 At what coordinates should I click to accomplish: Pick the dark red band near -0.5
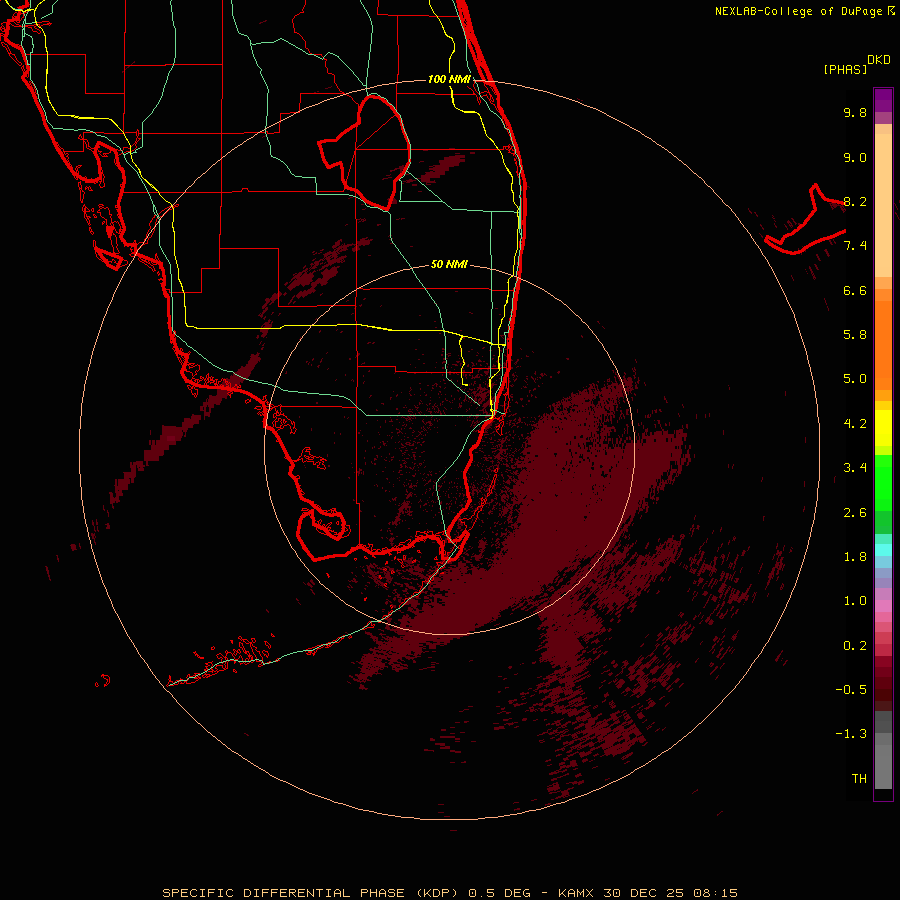pos(883,689)
